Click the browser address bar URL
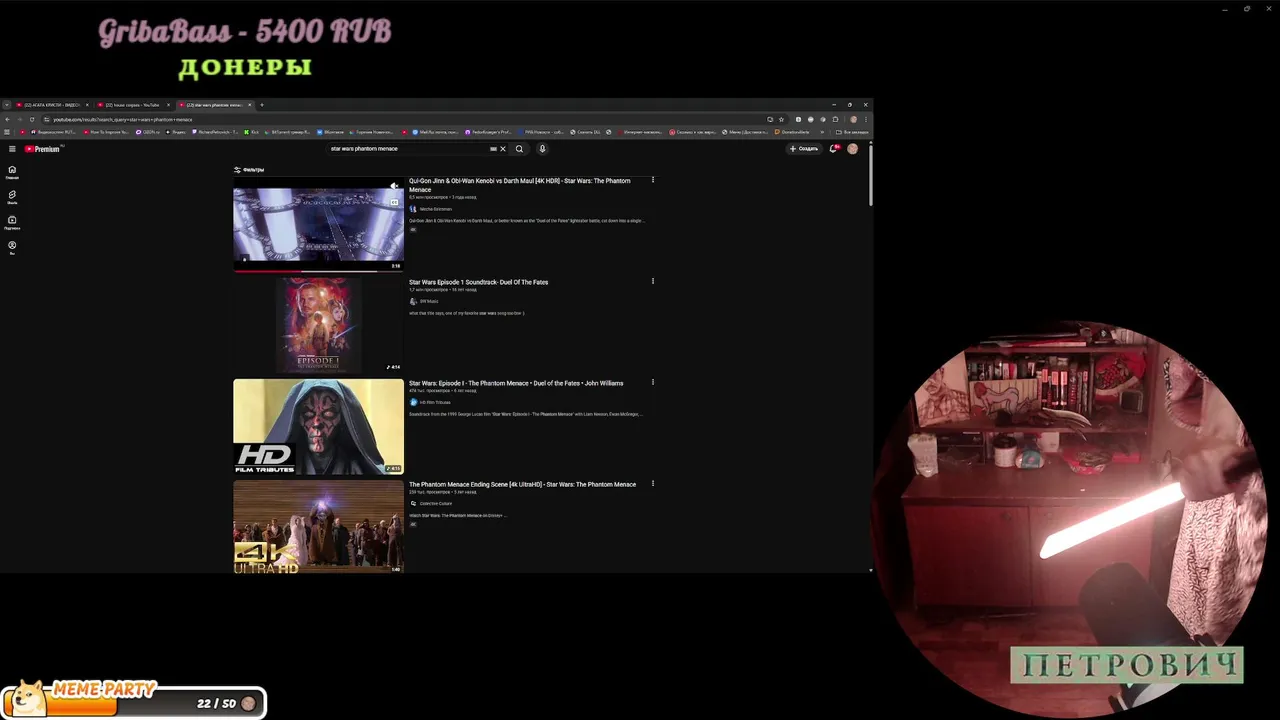This screenshot has height=720, width=1280. pyautogui.click(x=123, y=119)
